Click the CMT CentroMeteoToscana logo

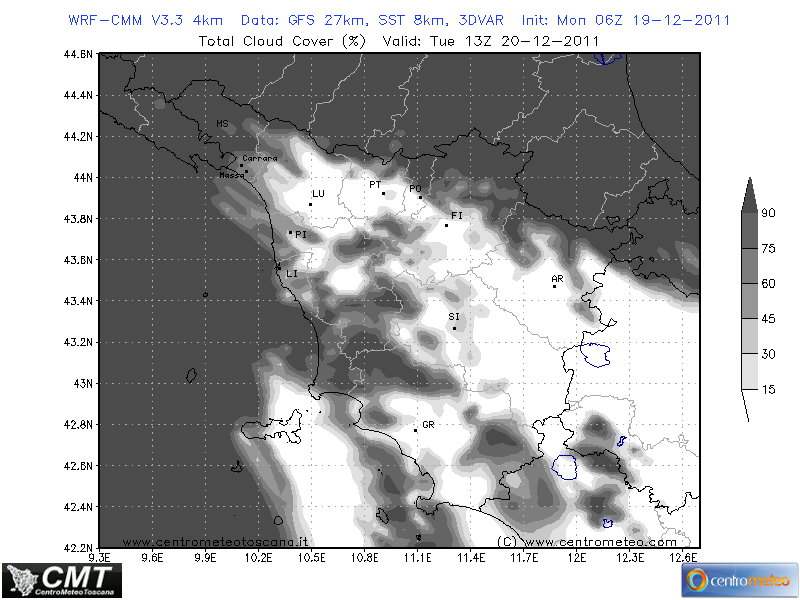[x=62, y=580]
